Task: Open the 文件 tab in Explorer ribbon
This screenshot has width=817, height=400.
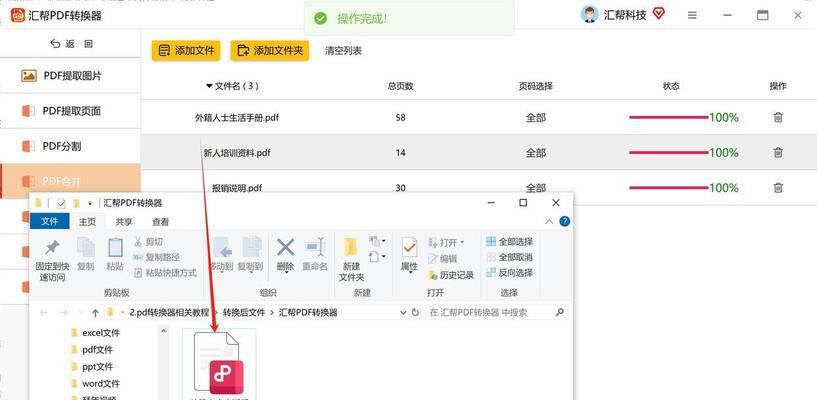Action: tap(49, 221)
